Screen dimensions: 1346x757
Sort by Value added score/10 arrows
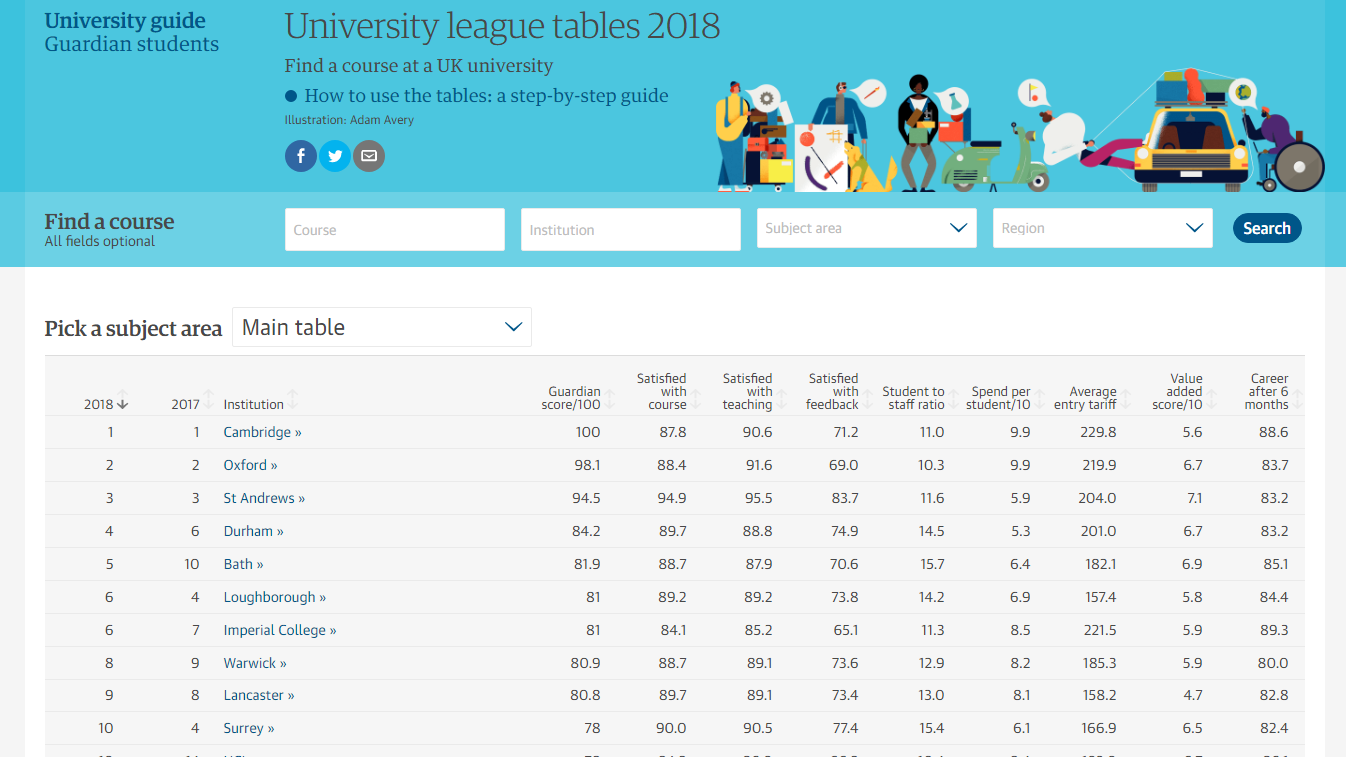(1212, 400)
